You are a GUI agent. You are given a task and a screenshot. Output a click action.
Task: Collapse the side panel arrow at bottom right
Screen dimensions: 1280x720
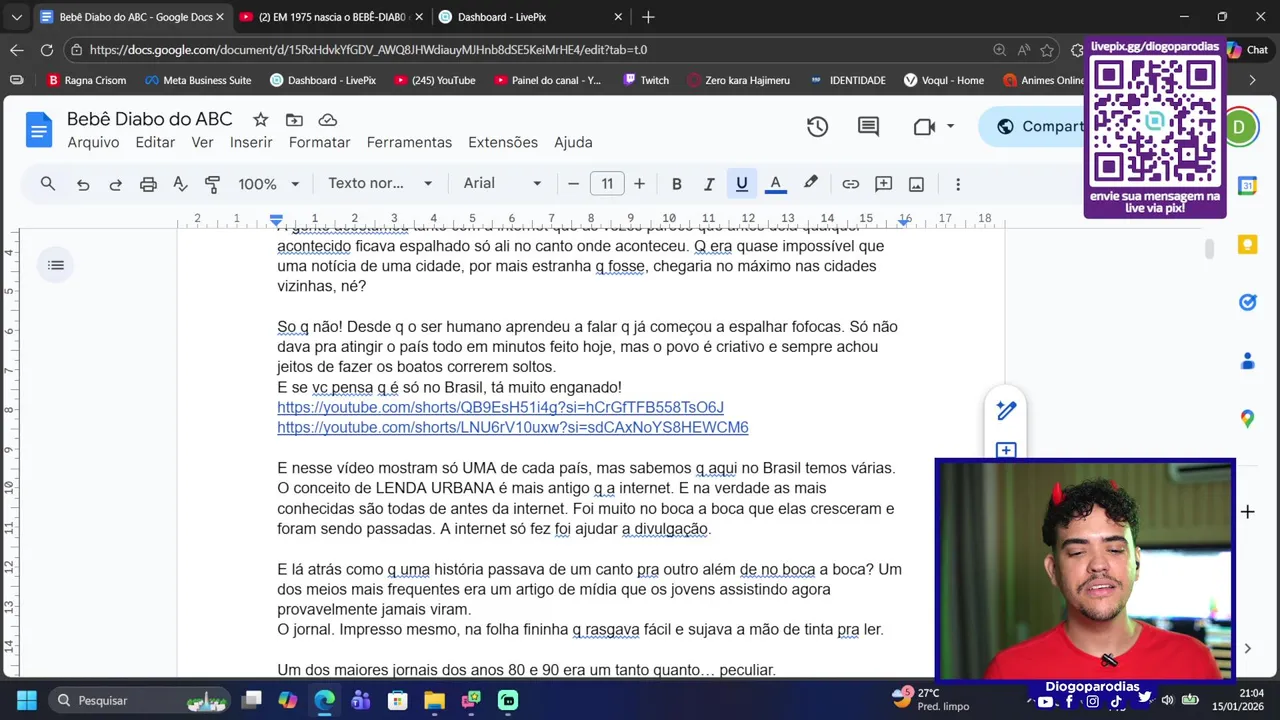tap(1247, 648)
